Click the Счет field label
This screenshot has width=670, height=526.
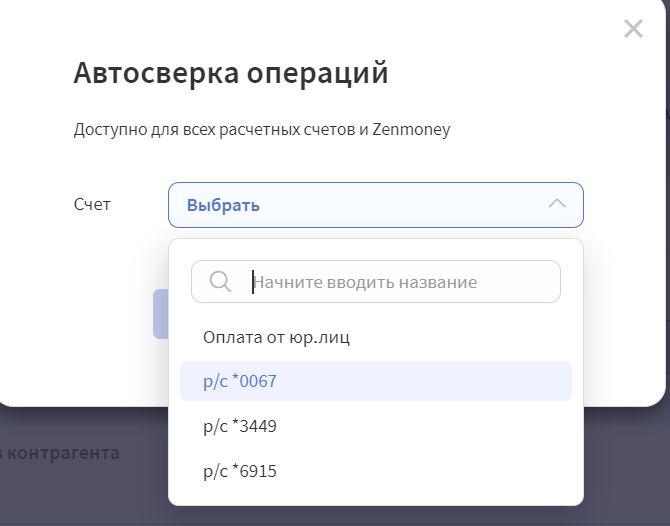tap(92, 204)
